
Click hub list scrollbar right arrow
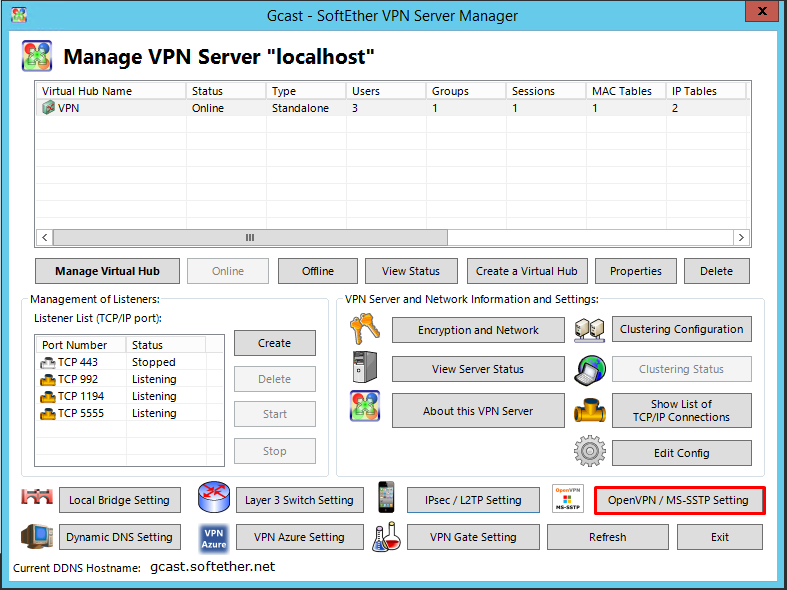(x=741, y=237)
